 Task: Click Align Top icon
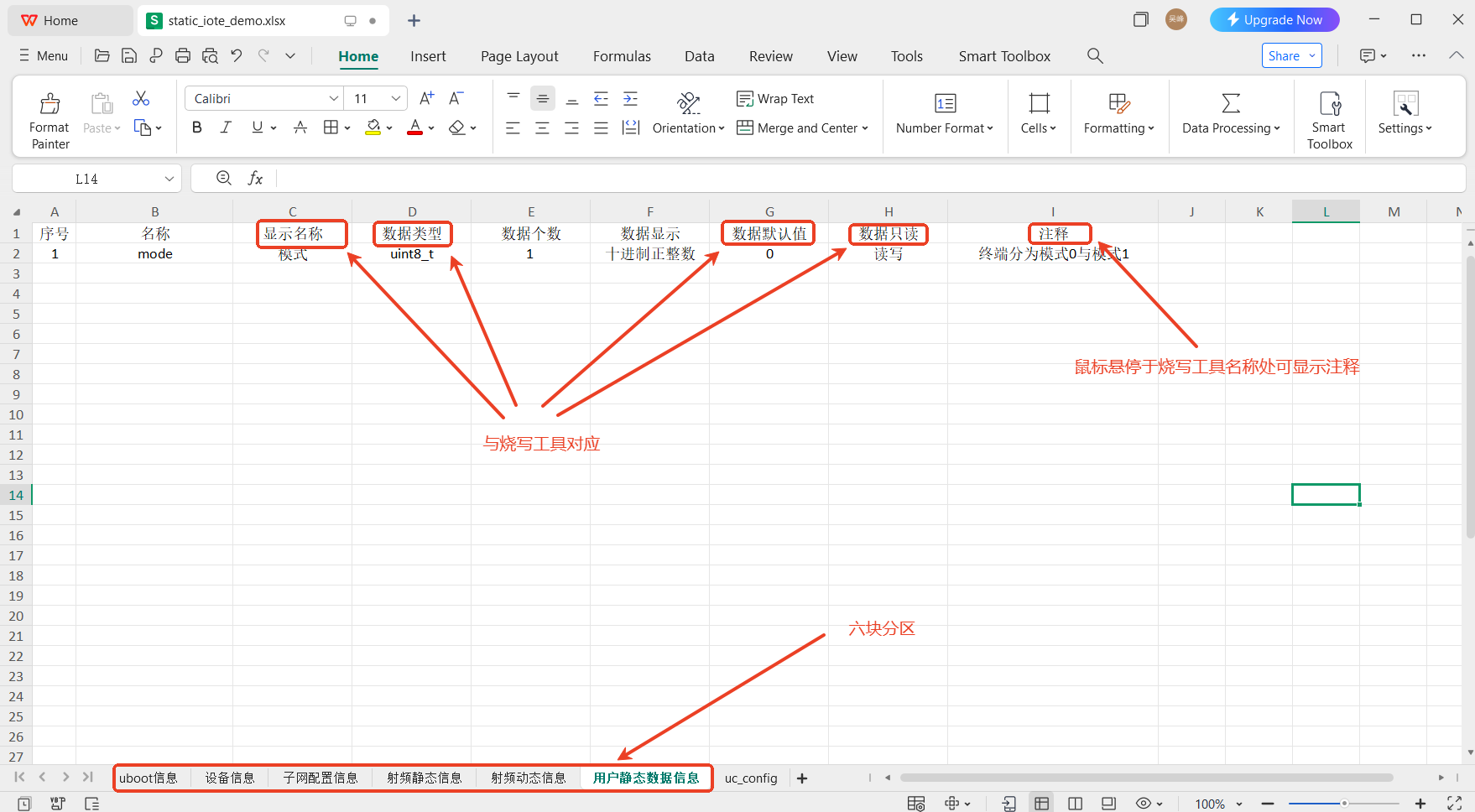point(513,98)
